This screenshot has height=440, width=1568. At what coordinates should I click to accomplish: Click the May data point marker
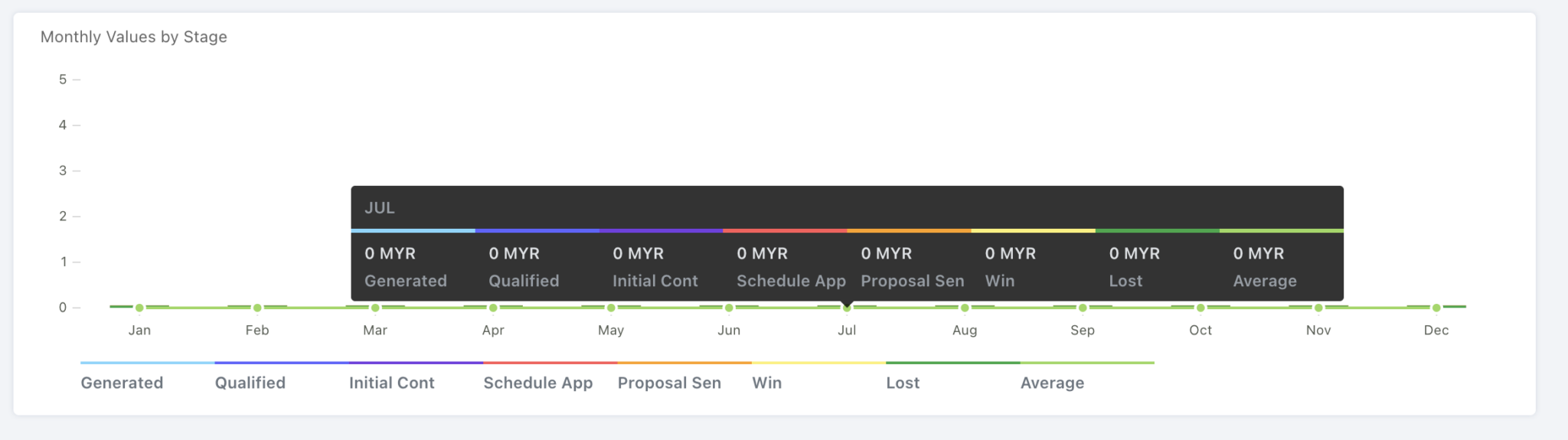tap(611, 308)
